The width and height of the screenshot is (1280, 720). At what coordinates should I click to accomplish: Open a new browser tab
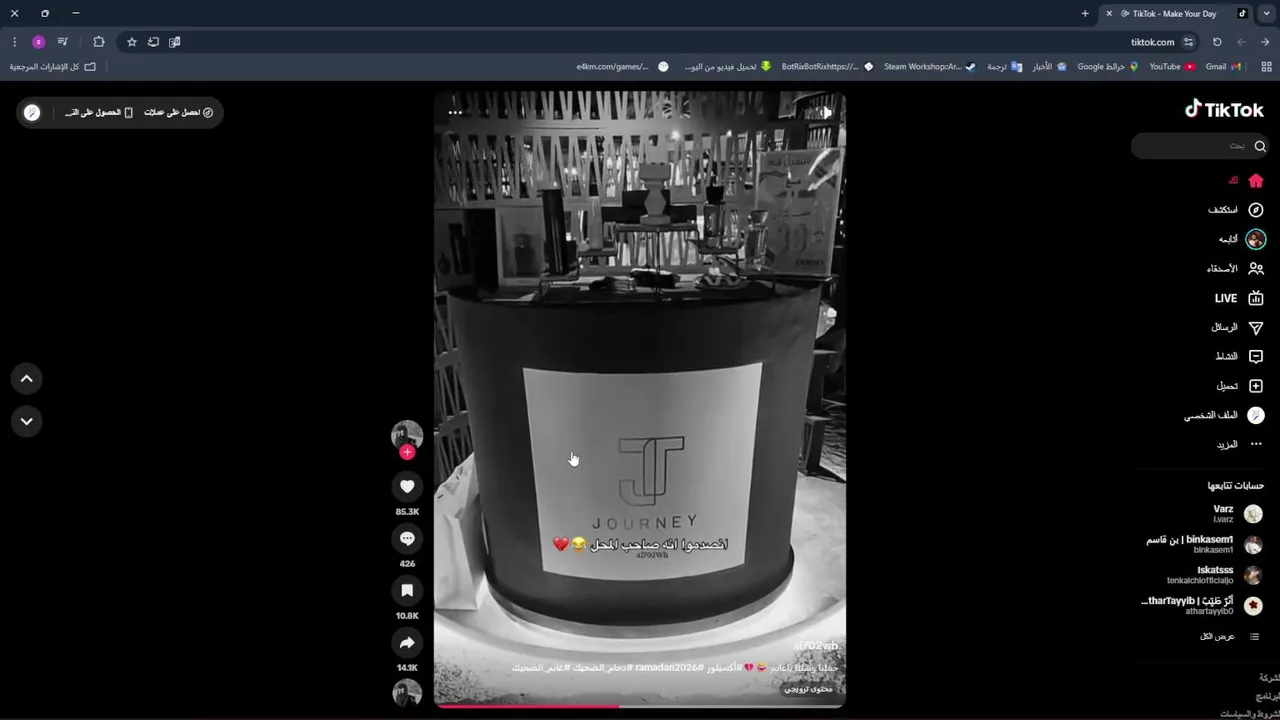pyautogui.click(x=1085, y=13)
